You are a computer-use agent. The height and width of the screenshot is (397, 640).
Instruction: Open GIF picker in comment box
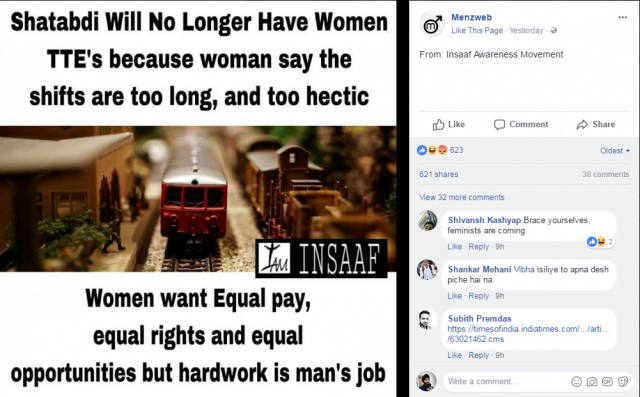point(607,381)
